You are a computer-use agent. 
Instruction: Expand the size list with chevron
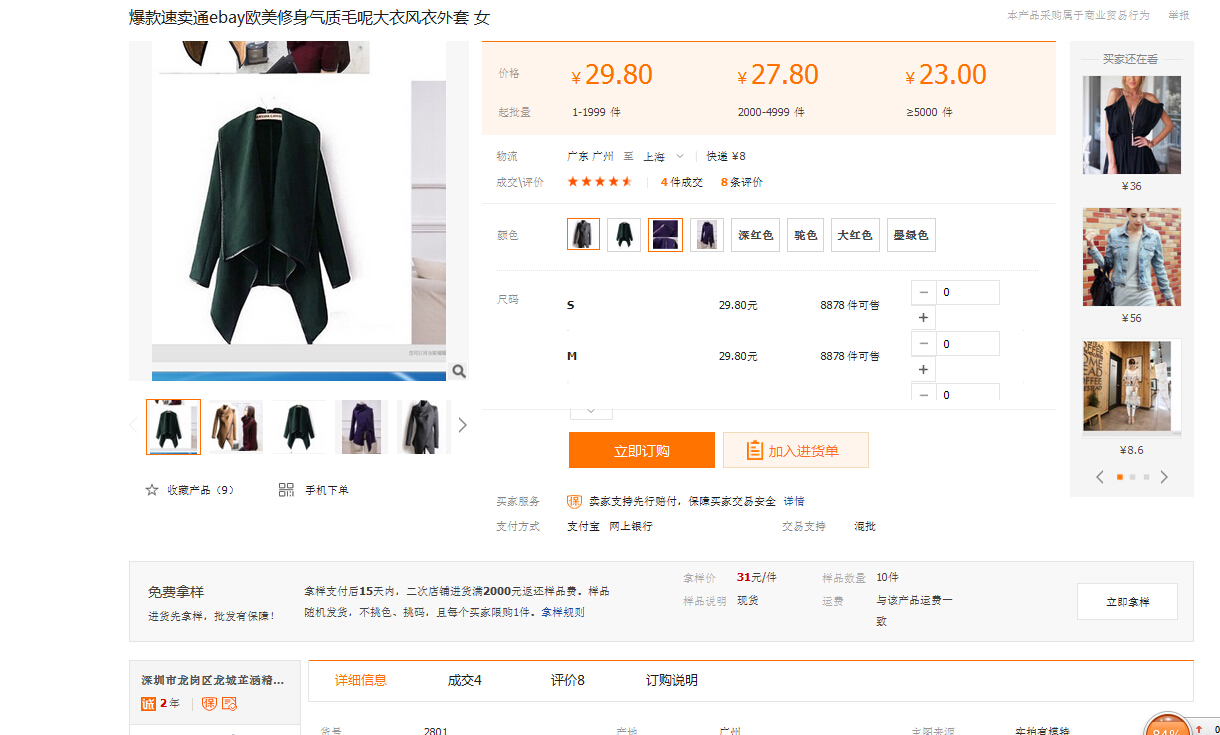591,410
